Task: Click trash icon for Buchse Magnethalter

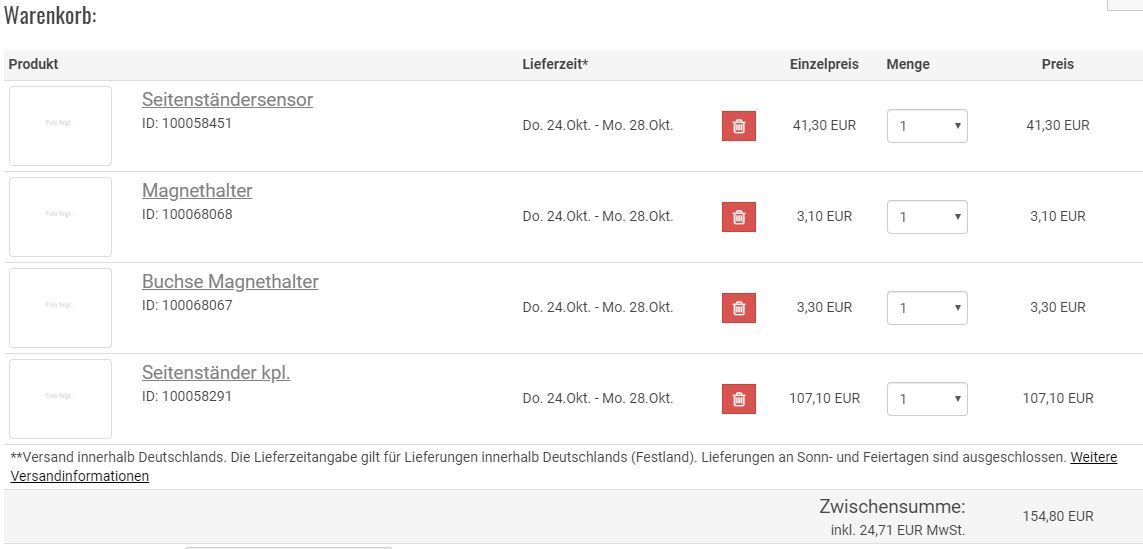Action: [738, 308]
